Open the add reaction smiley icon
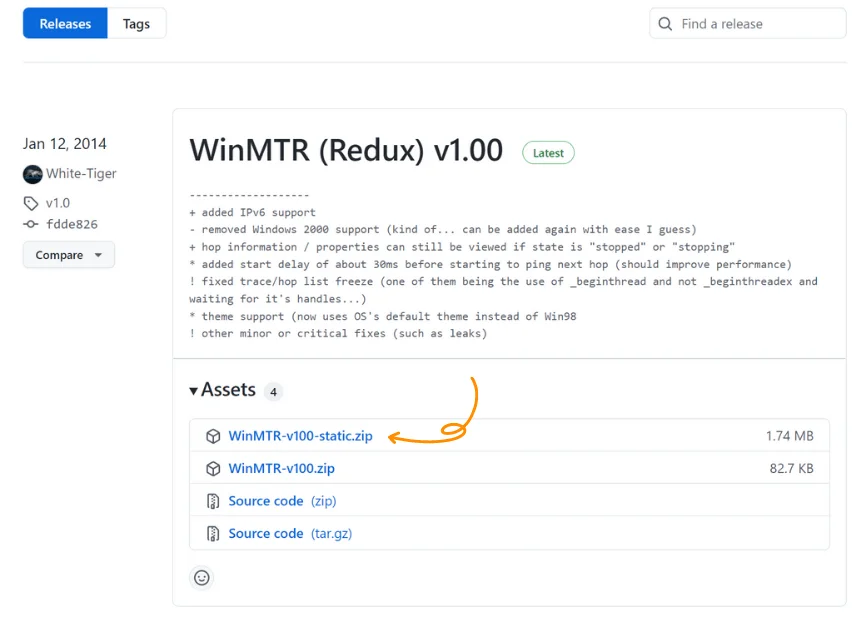The width and height of the screenshot is (866, 622). point(201,578)
